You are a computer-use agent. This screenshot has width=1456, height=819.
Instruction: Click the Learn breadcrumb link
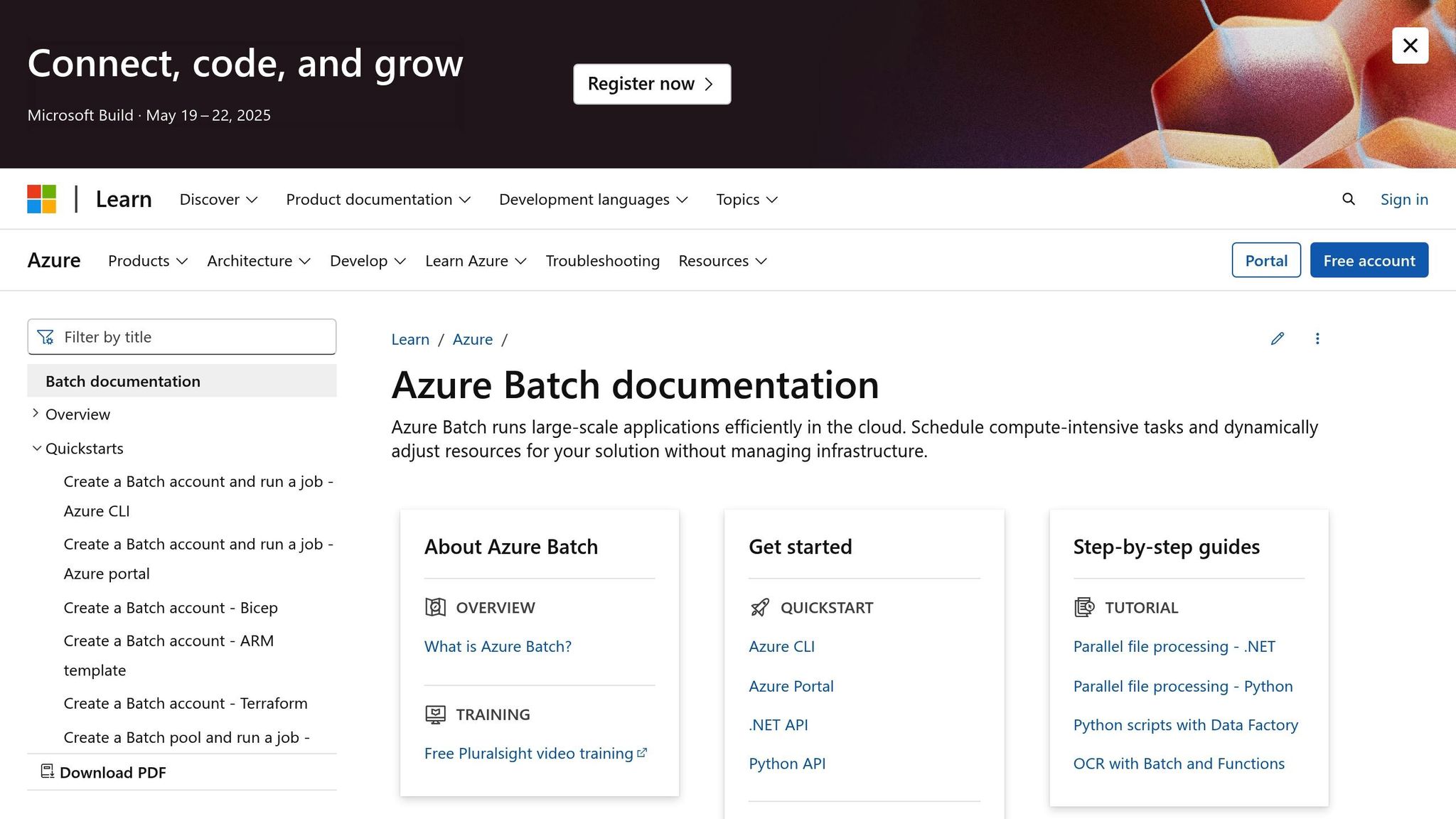410,340
